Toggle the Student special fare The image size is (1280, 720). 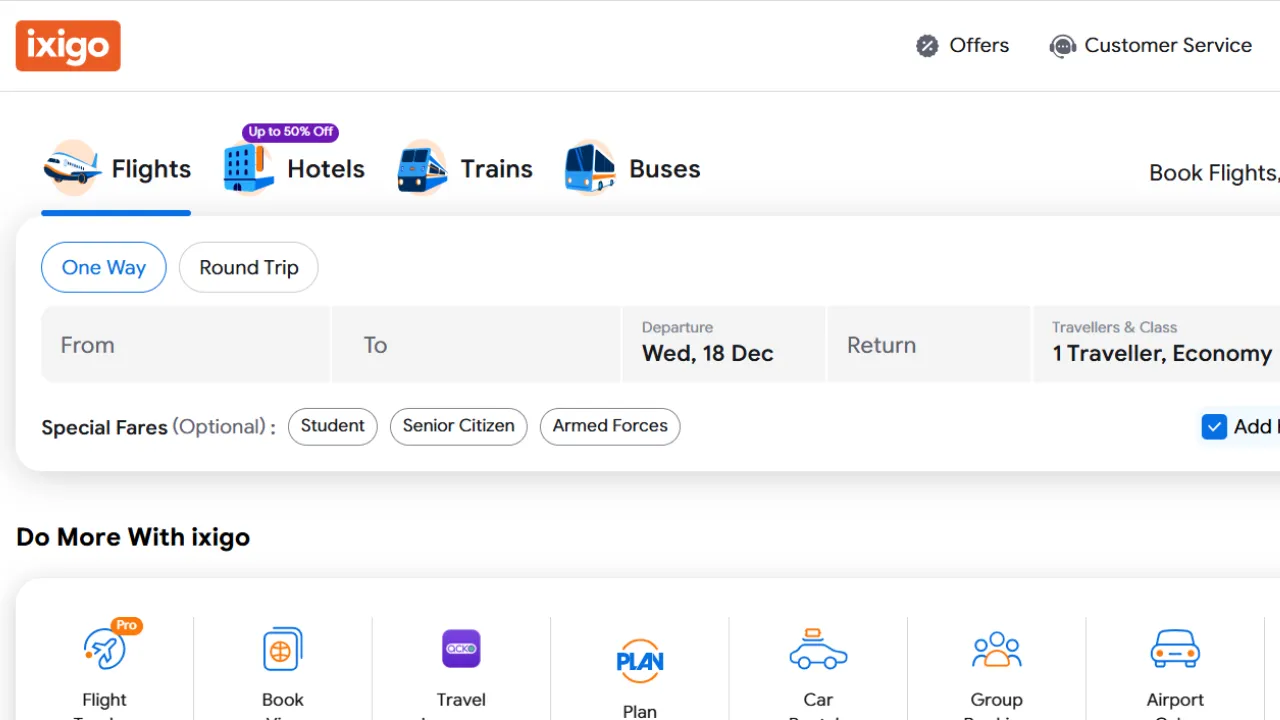coord(332,426)
